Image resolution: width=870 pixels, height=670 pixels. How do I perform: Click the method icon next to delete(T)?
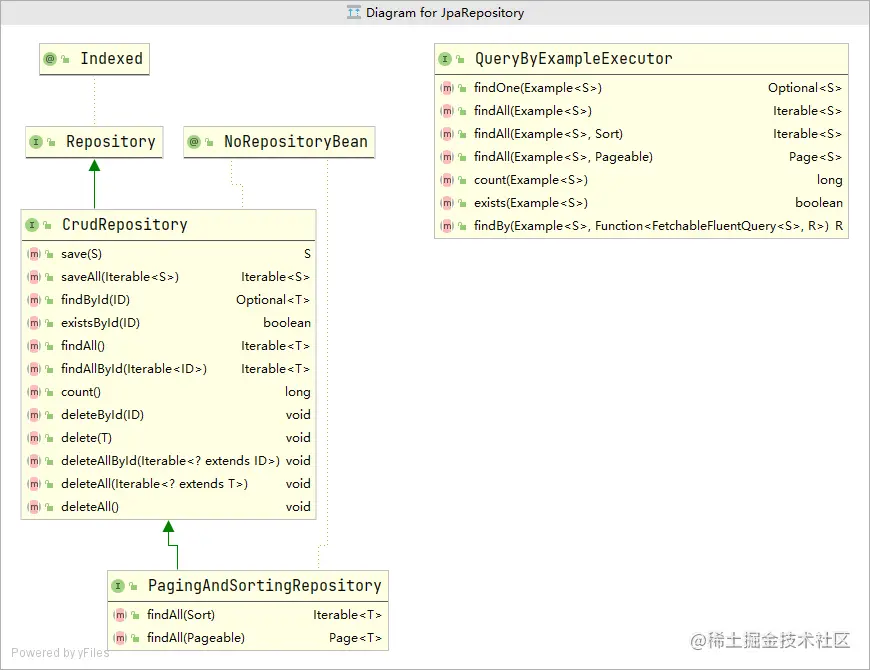coord(34,438)
